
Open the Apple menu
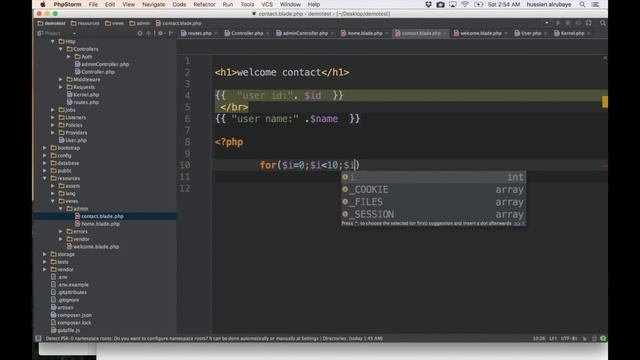coord(43,4)
